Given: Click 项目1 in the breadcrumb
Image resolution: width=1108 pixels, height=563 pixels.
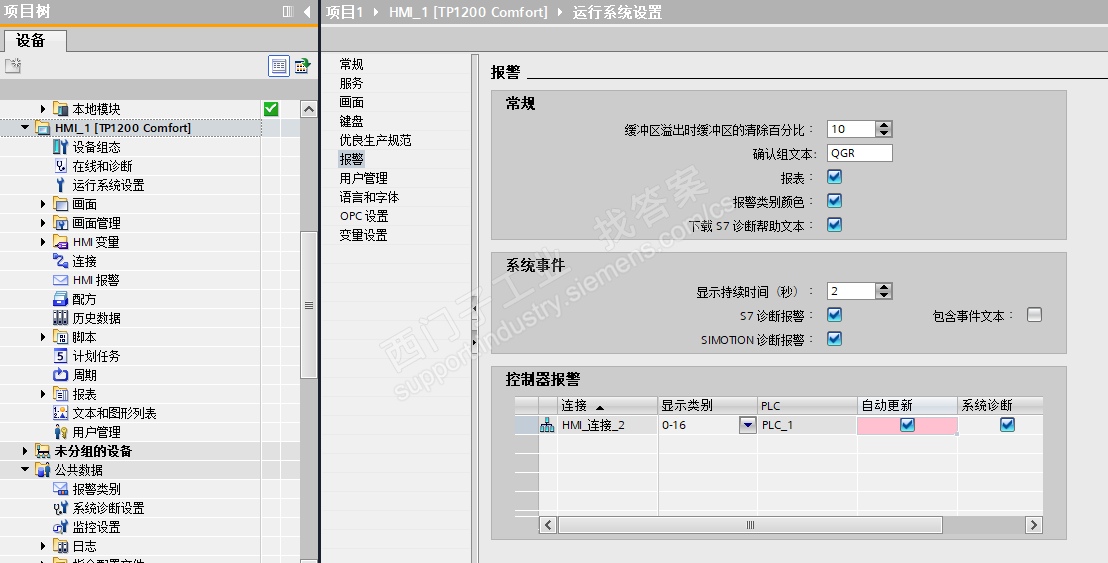Looking at the screenshot, I should (x=344, y=12).
